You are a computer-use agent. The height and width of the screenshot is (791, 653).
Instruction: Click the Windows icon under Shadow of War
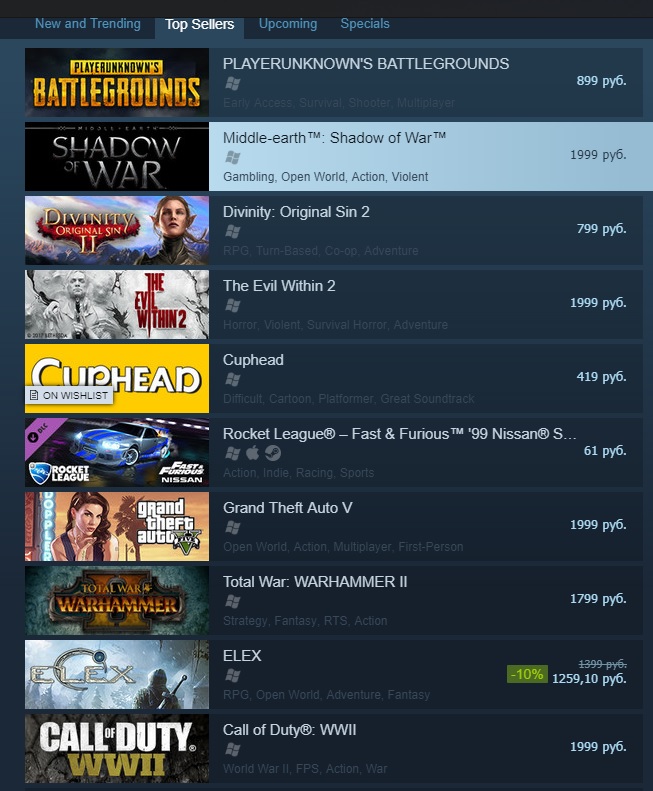pyautogui.click(x=232, y=157)
